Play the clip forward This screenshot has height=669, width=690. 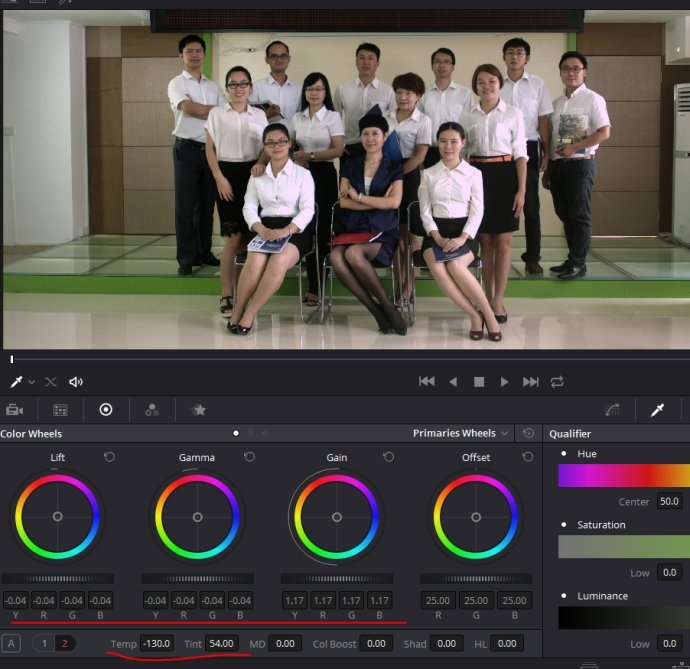pyautogui.click(x=504, y=382)
